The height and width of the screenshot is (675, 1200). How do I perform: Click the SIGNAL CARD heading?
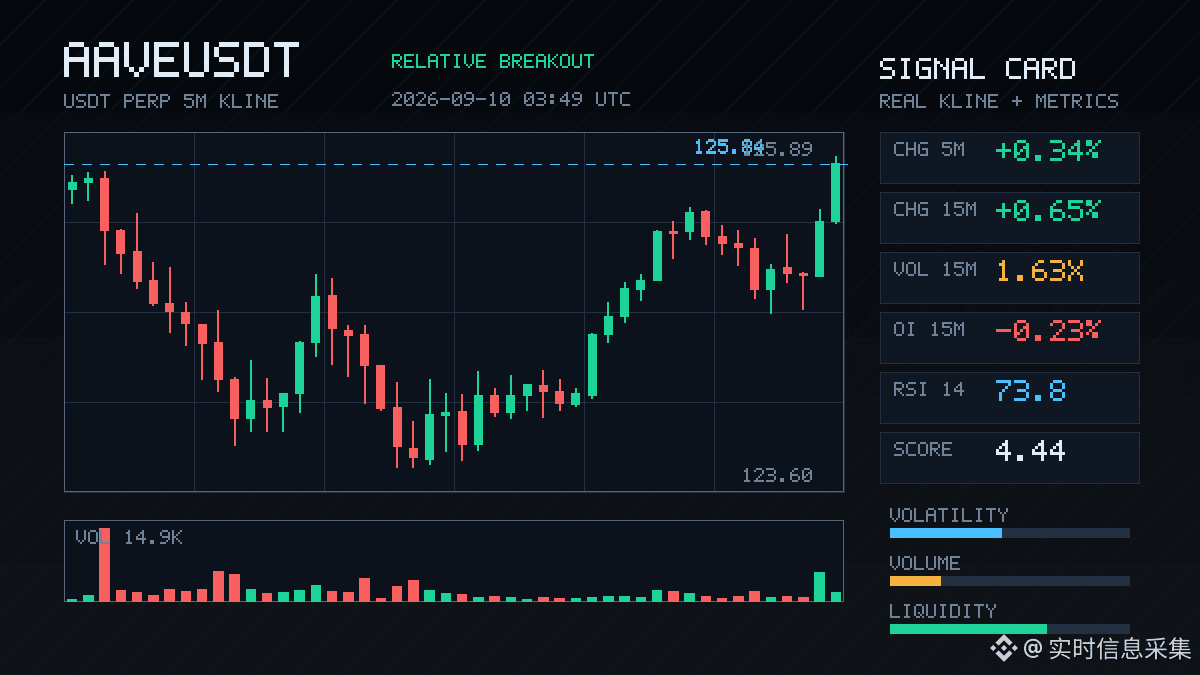pos(977,69)
